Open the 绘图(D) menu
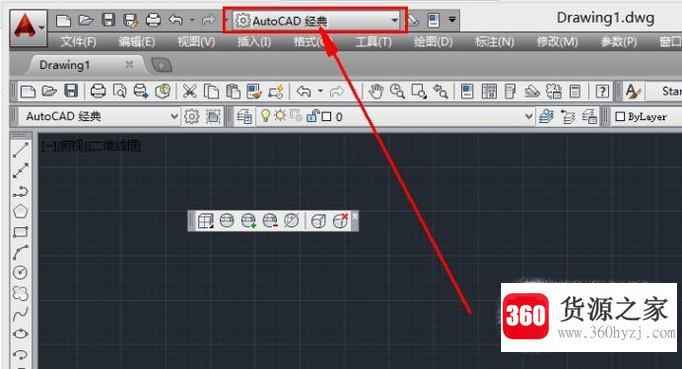682x369 pixels. (x=433, y=42)
